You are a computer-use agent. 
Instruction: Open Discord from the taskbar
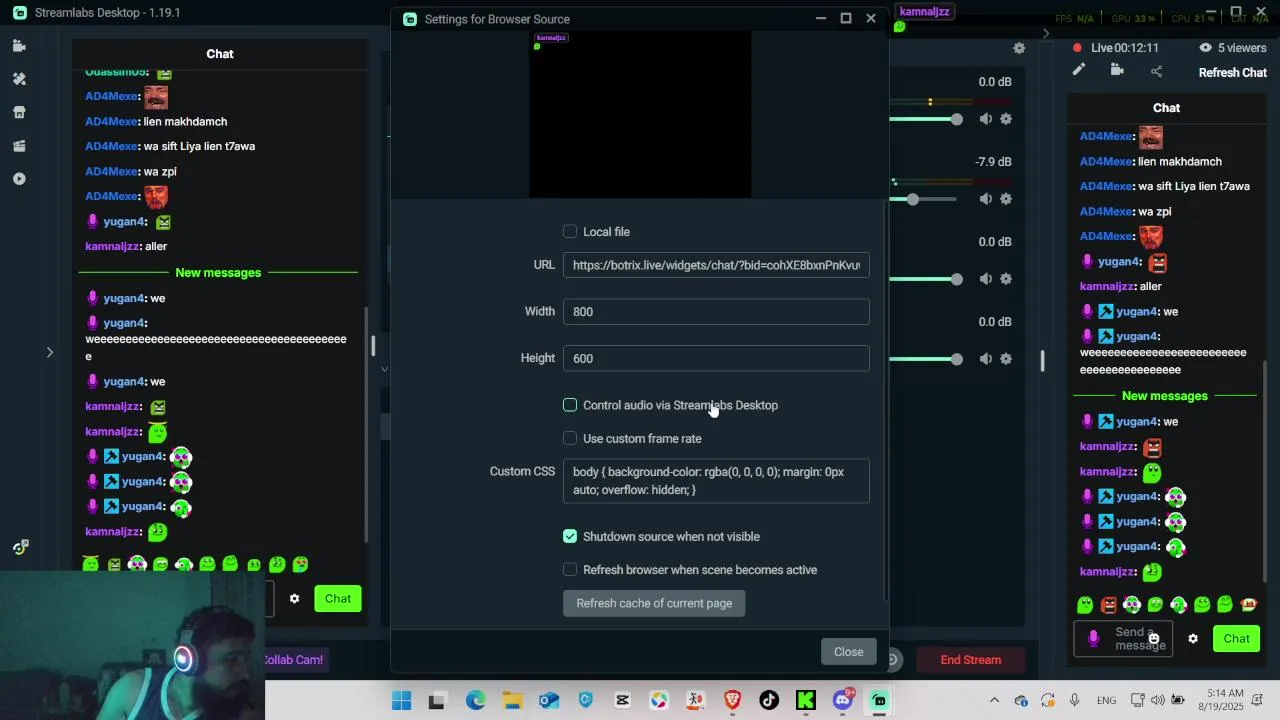[843, 701]
